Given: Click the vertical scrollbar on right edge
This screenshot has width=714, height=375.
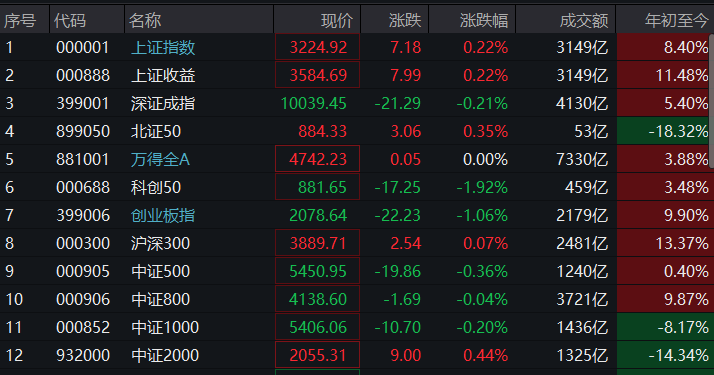Looking at the screenshot, I should [x=711, y=101].
